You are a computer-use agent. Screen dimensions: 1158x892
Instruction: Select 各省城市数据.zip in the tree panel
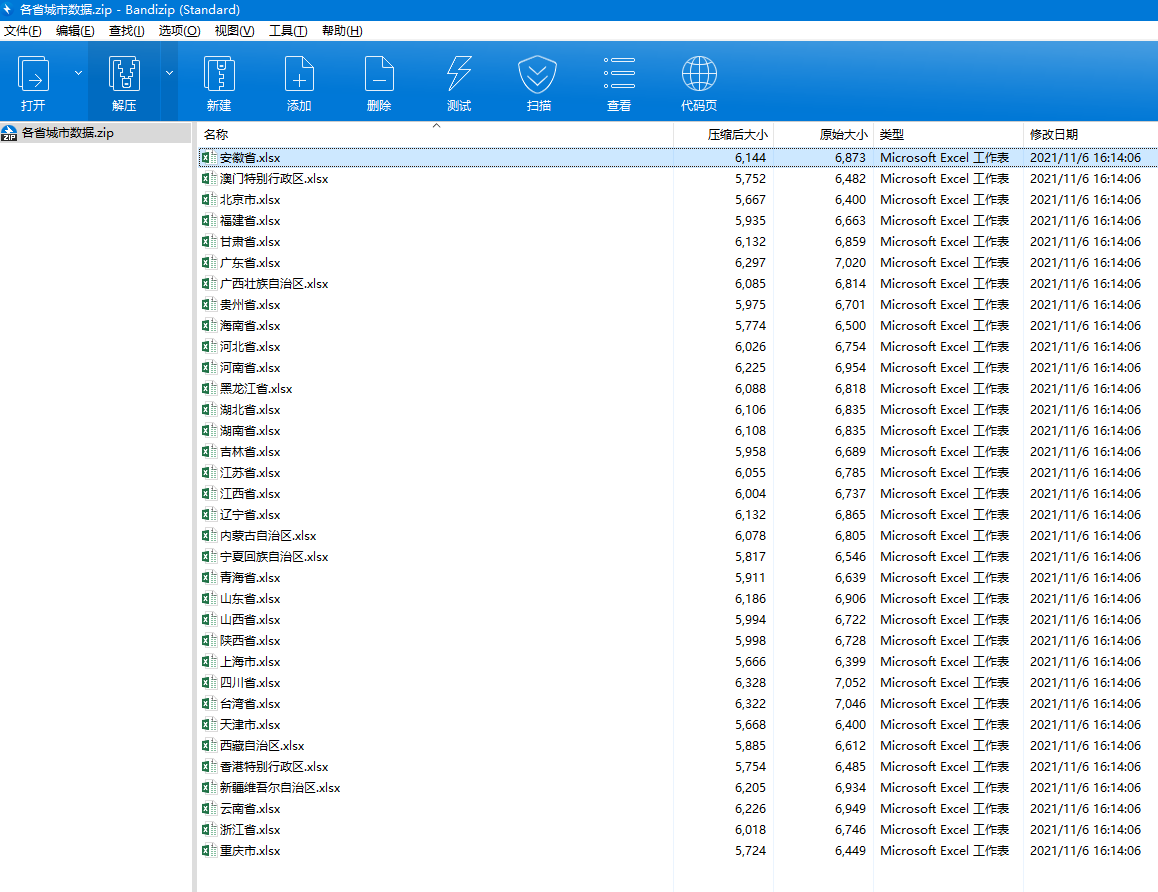tap(67, 133)
